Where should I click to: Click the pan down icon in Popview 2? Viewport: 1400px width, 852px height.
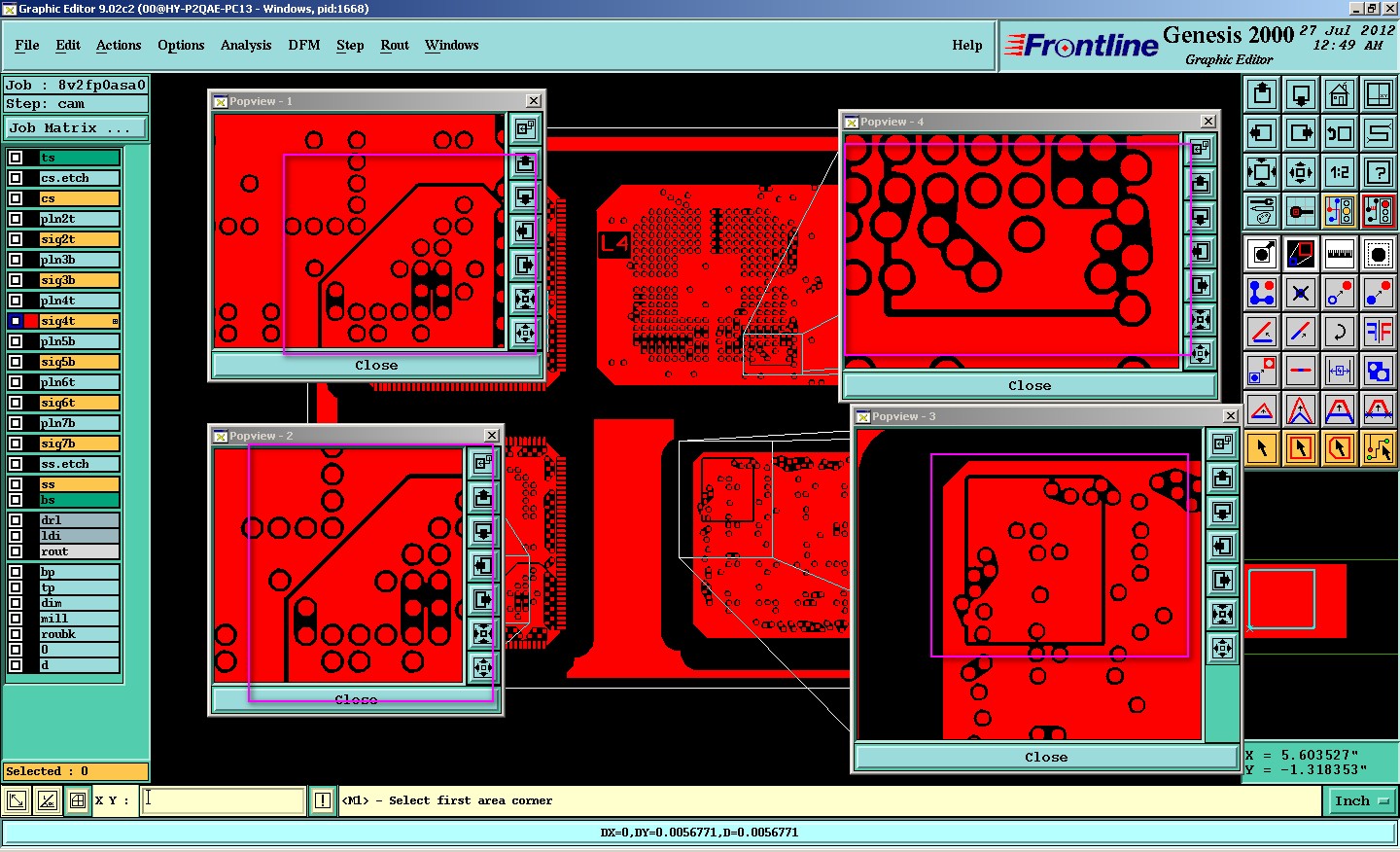(483, 531)
